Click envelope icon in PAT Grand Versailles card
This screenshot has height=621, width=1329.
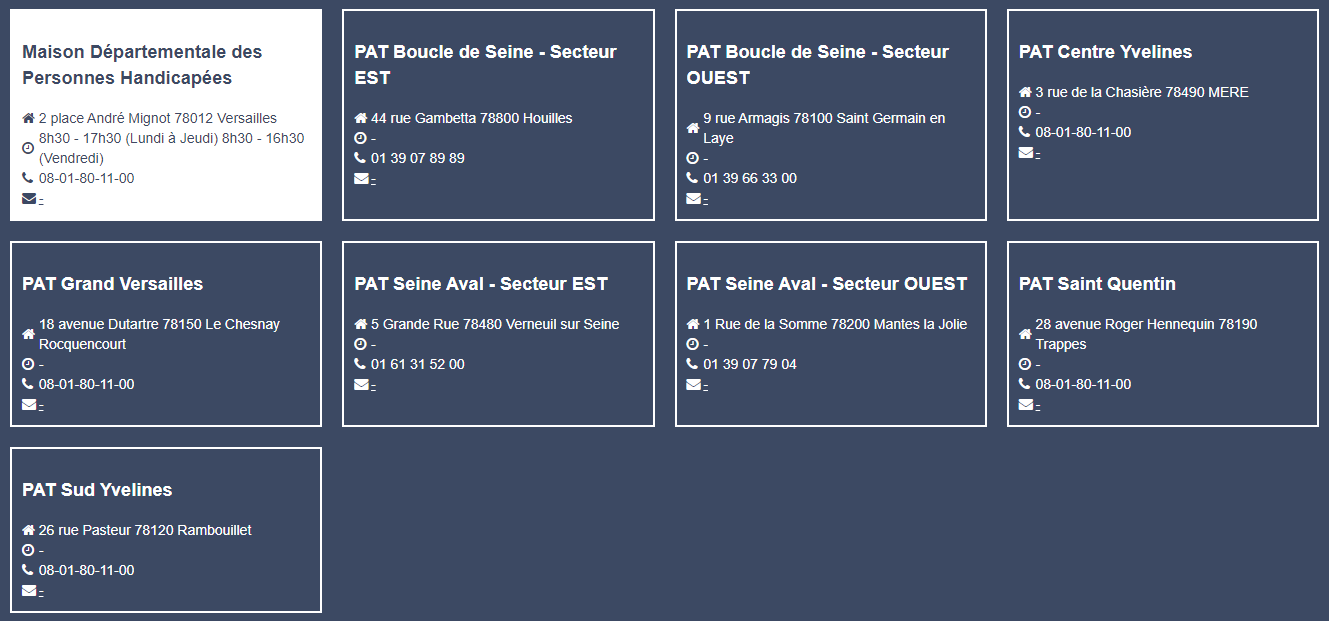29,405
